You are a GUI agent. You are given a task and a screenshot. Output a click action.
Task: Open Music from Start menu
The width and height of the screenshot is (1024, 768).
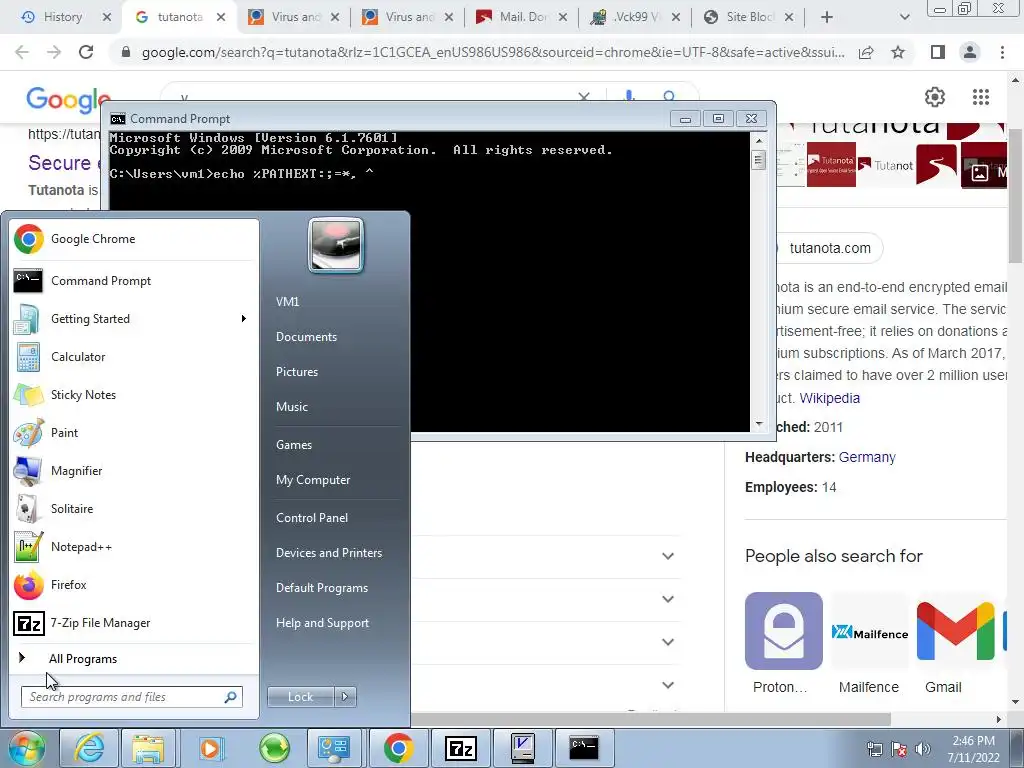tap(292, 407)
